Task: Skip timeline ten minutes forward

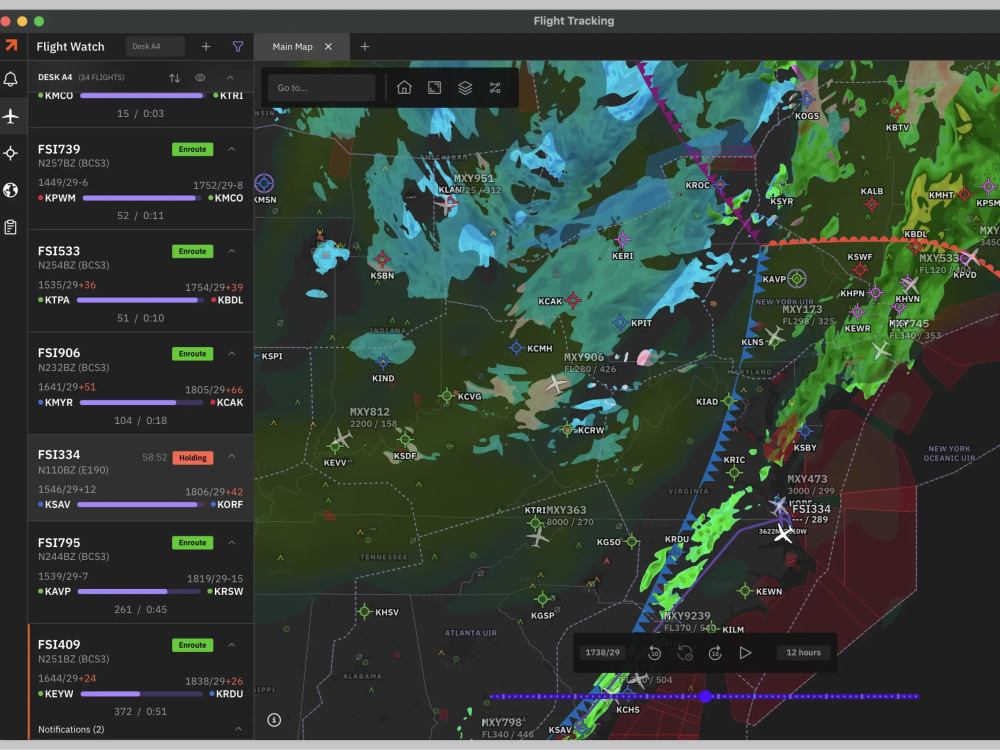Action: pos(715,653)
